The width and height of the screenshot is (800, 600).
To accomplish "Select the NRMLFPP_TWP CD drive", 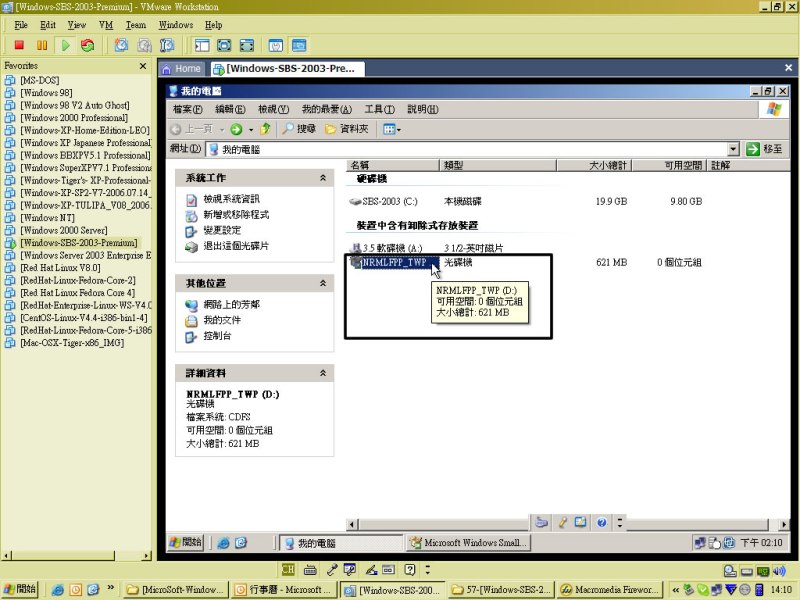I will pyautogui.click(x=394, y=262).
